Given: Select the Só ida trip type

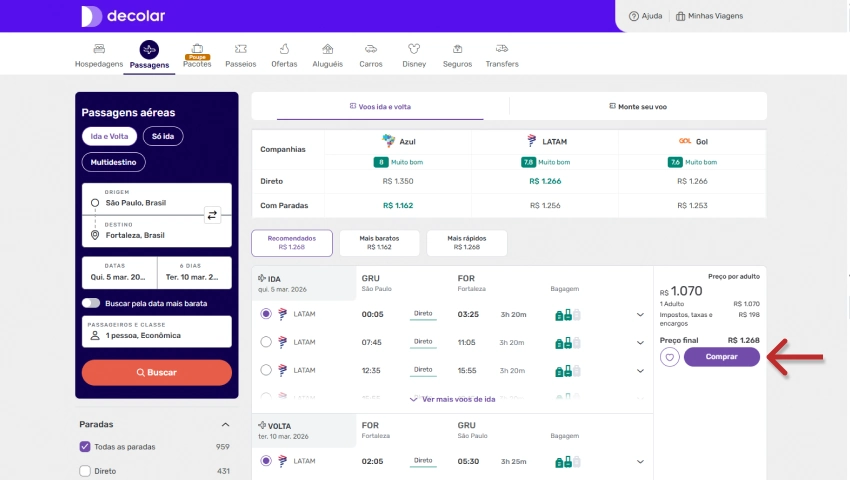Looking at the screenshot, I should (x=163, y=137).
